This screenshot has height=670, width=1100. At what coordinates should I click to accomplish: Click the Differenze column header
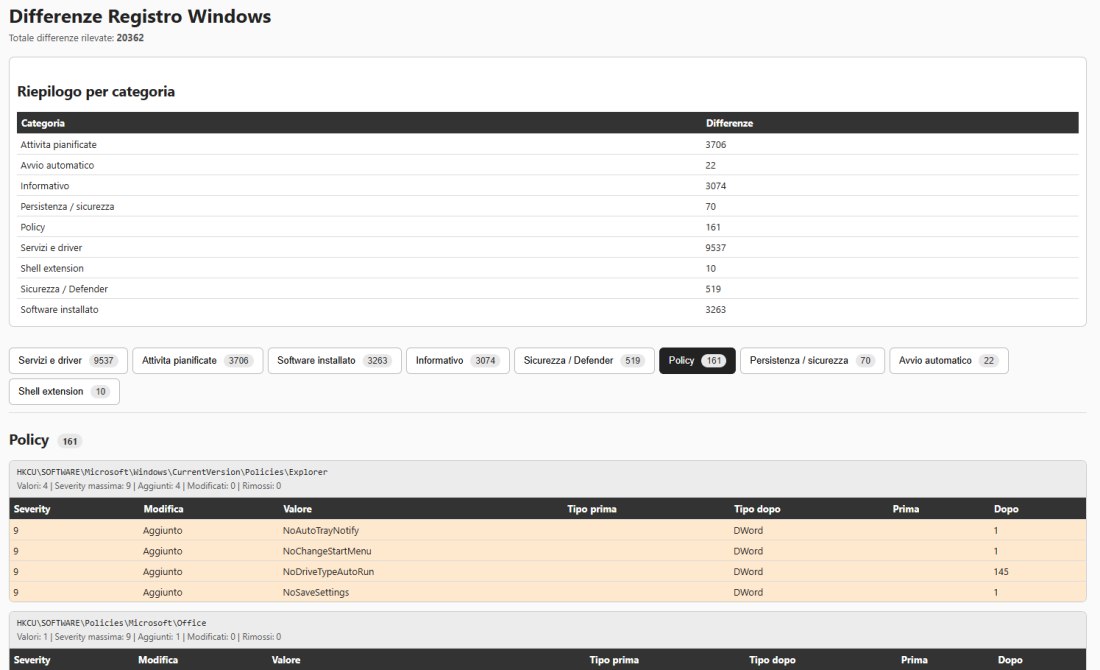729,123
